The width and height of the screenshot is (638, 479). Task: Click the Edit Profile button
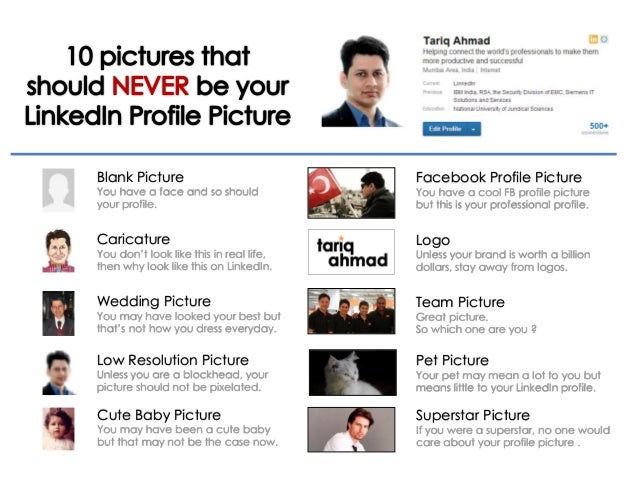click(x=445, y=129)
